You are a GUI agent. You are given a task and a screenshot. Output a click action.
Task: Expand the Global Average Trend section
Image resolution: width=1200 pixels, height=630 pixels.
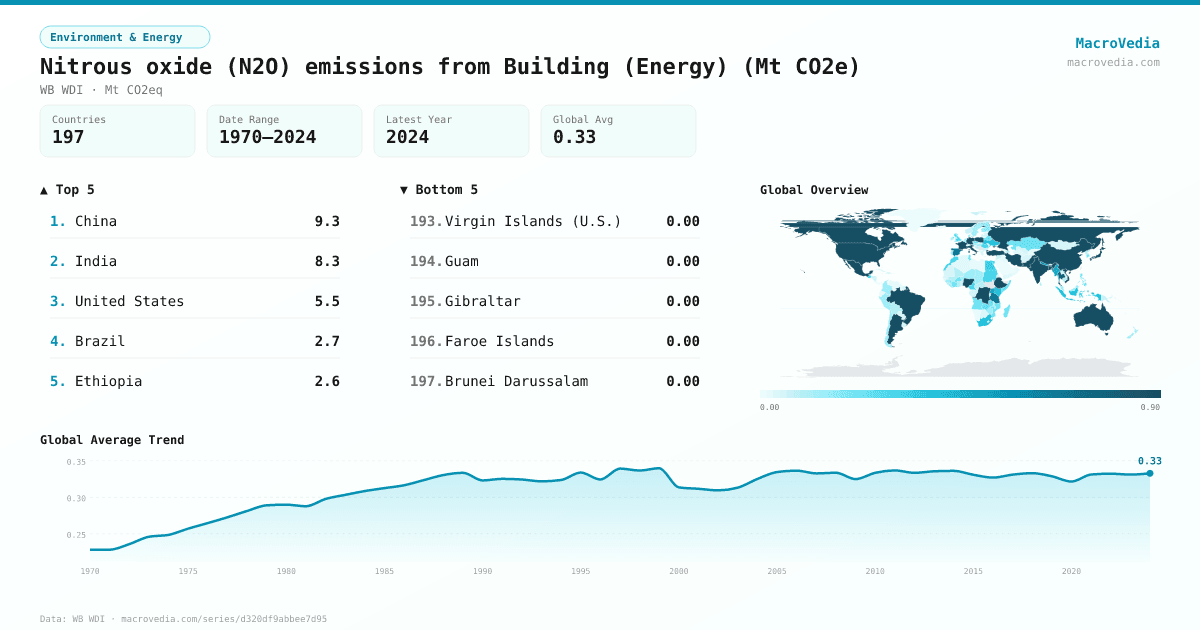point(112,440)
